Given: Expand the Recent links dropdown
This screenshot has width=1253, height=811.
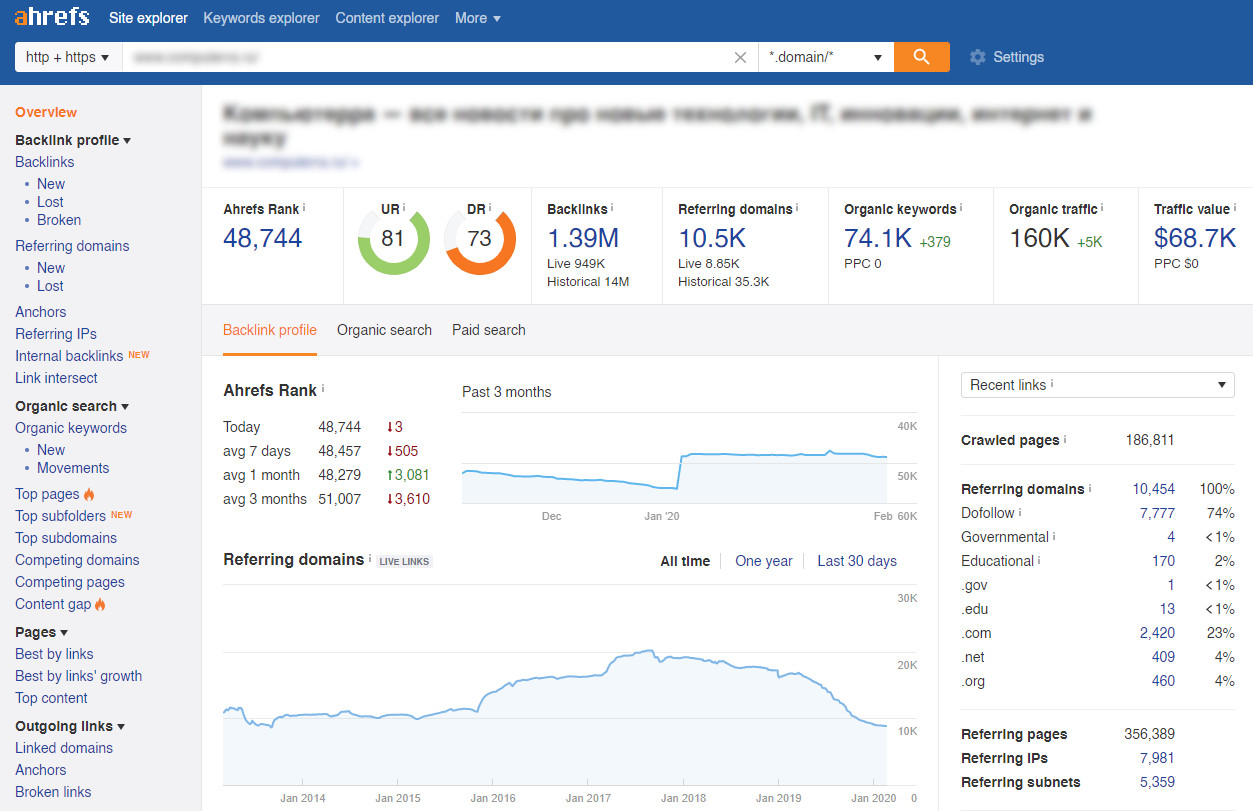Looking at the screenshot, I should click(1097, 385).
